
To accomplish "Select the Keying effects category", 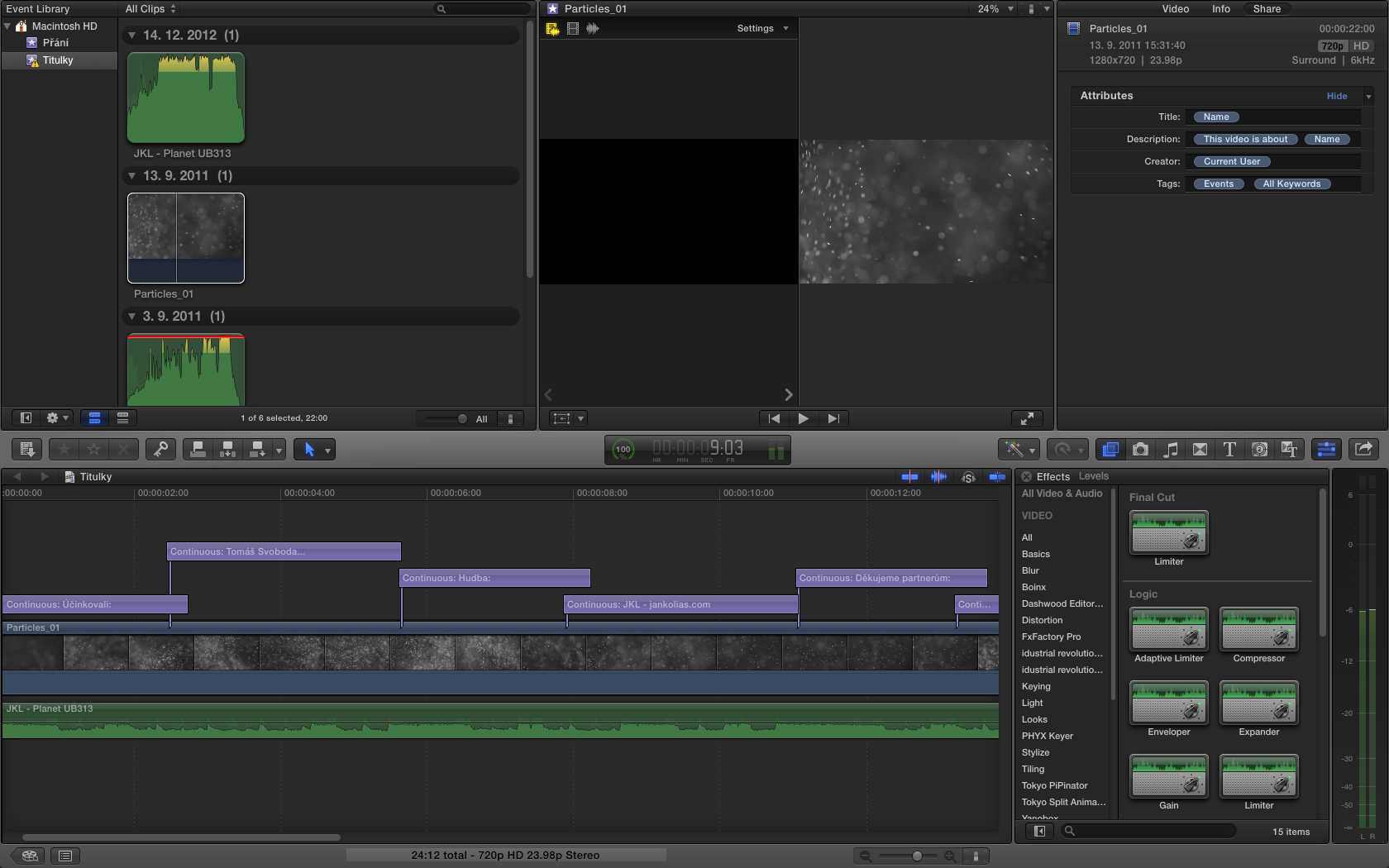I will 1036,686.
